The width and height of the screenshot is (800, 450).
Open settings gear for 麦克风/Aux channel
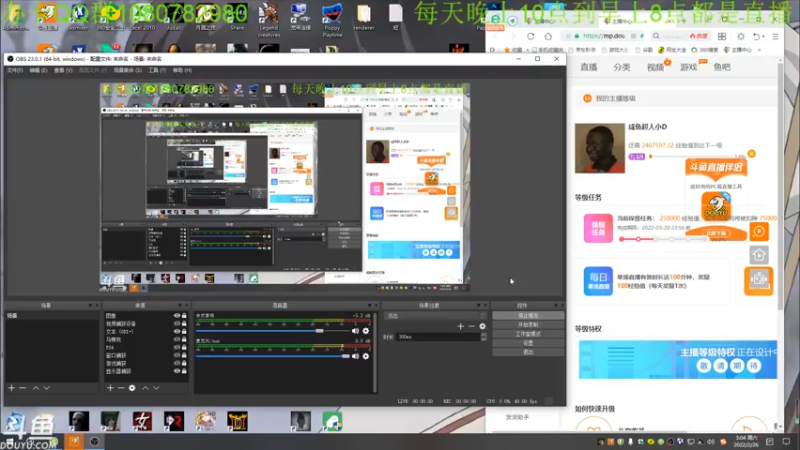(366, 356)
